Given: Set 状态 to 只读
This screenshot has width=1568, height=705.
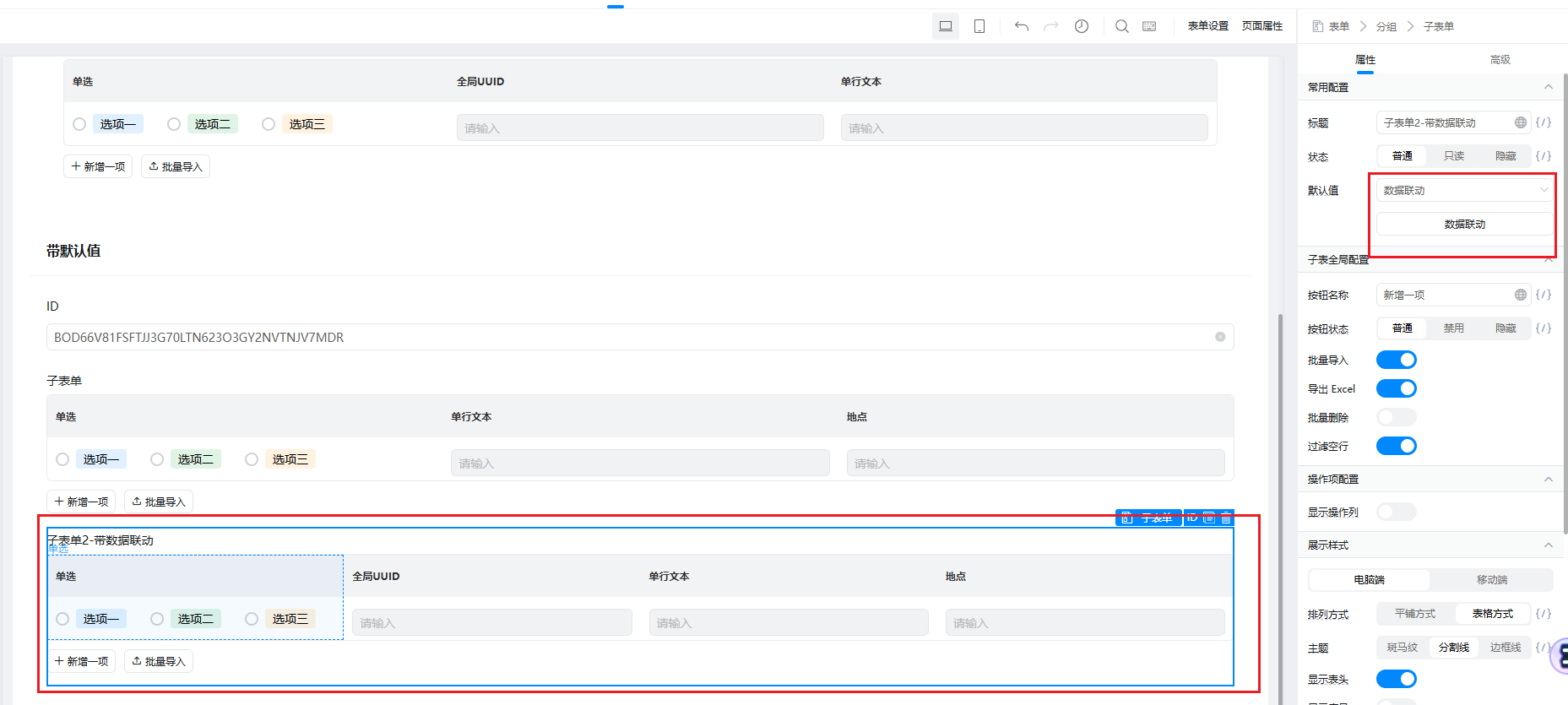Looking at the screenshot, I should 1454,156.
